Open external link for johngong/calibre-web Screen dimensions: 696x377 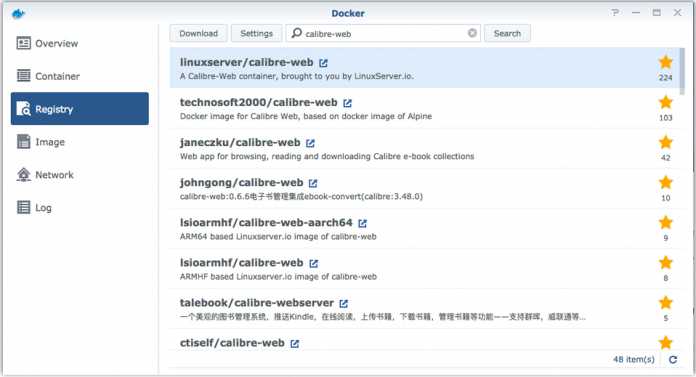tap(313, 183)
